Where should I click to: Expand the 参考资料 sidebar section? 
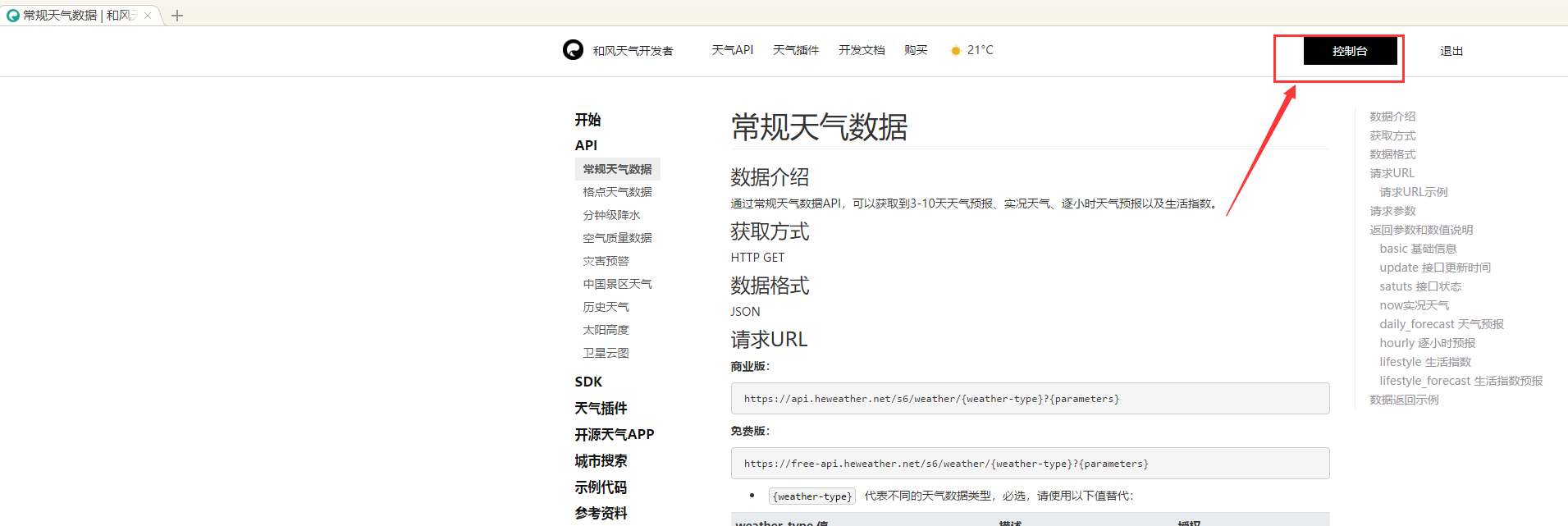[x=601, y=513]
